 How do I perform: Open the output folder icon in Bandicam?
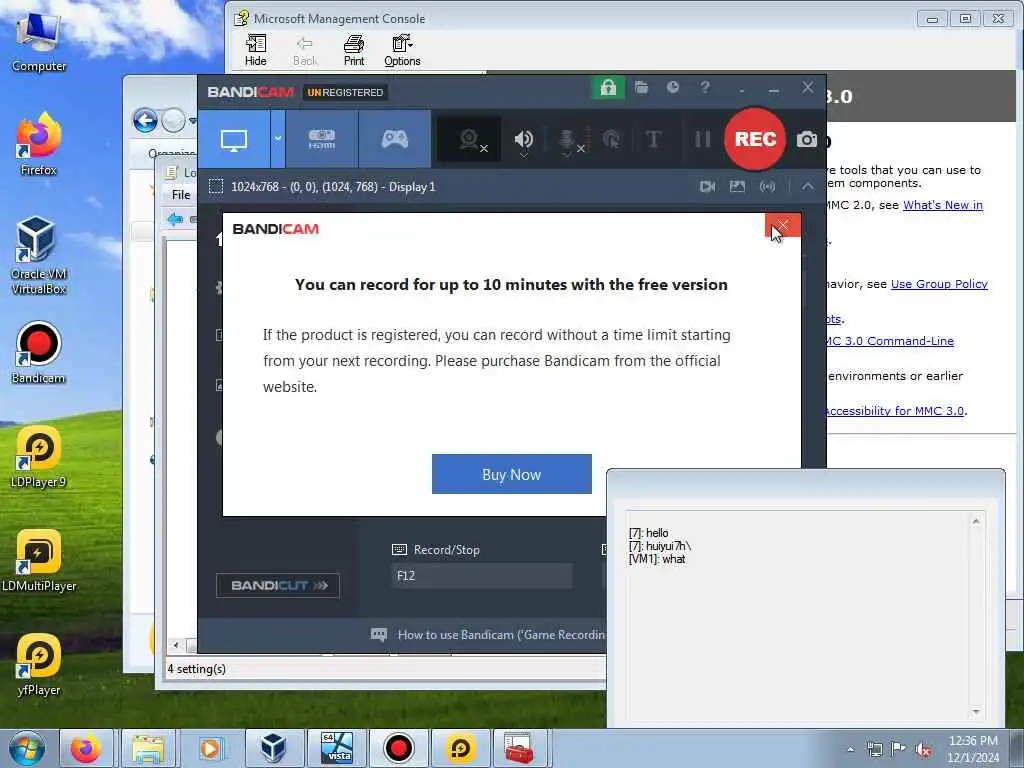click(641, 87)
